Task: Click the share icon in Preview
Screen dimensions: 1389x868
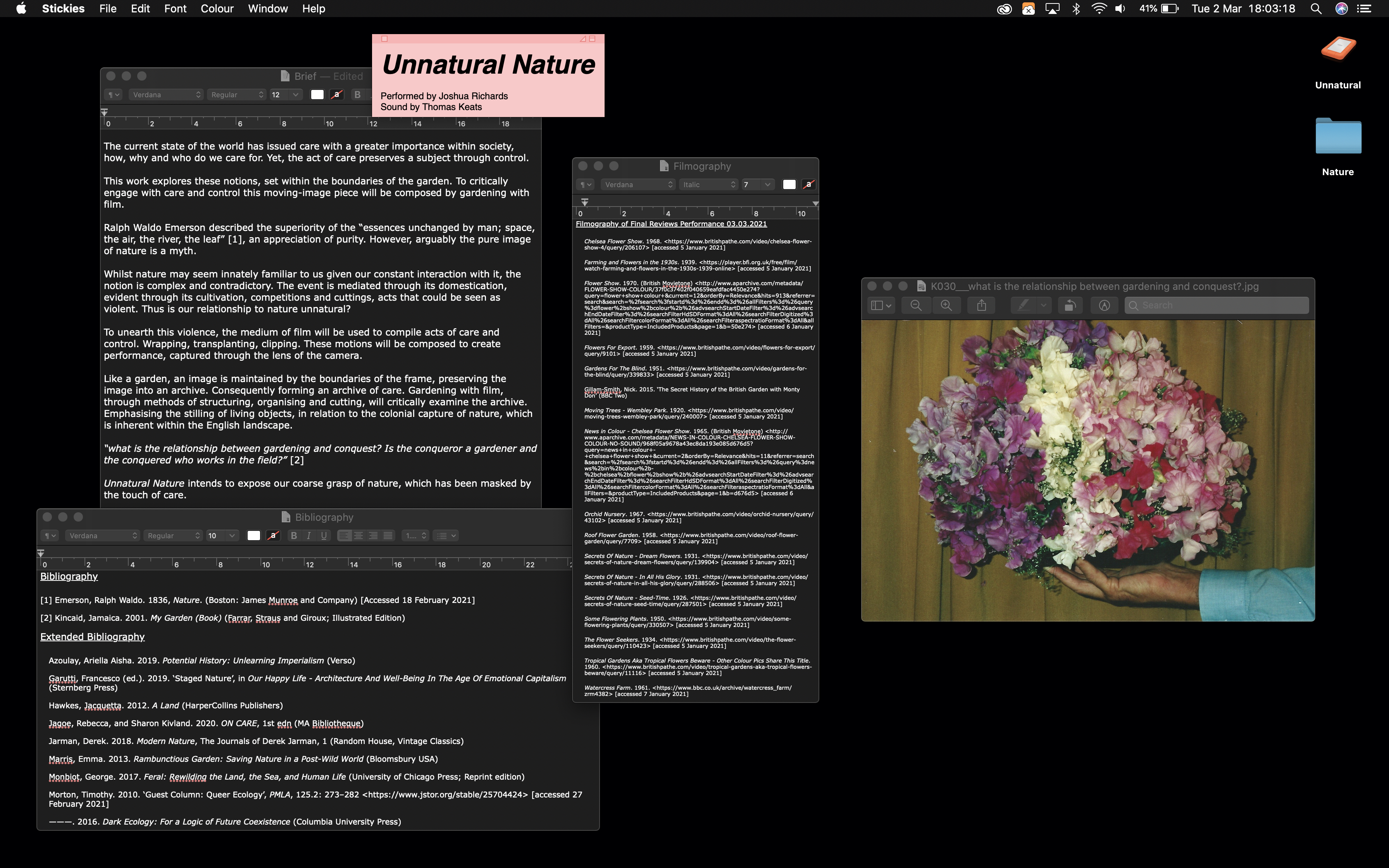Action: point(981,305)
